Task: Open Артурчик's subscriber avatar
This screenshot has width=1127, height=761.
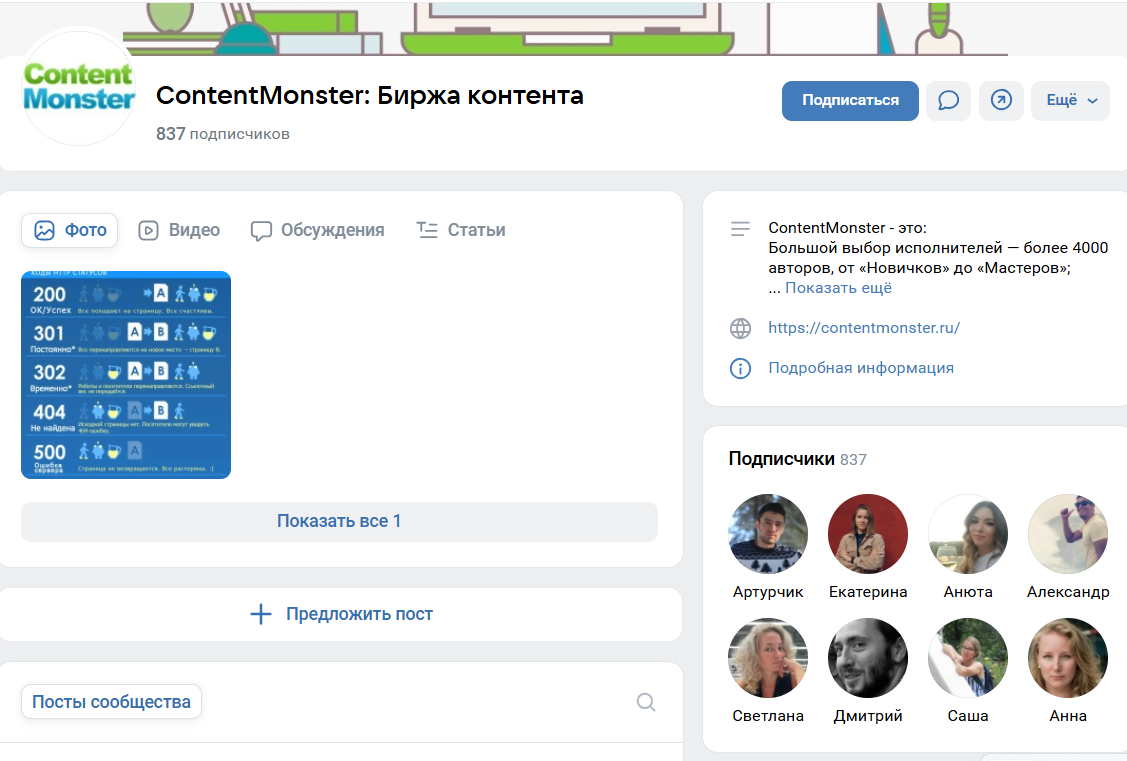Action: pyautogui.click(x=768, y=534)
